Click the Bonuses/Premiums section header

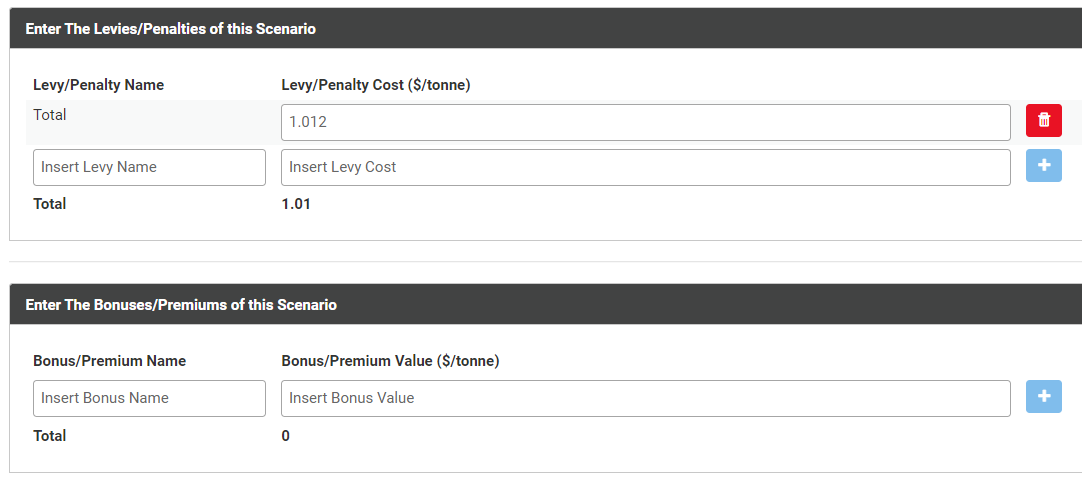[x=181, y=305]
